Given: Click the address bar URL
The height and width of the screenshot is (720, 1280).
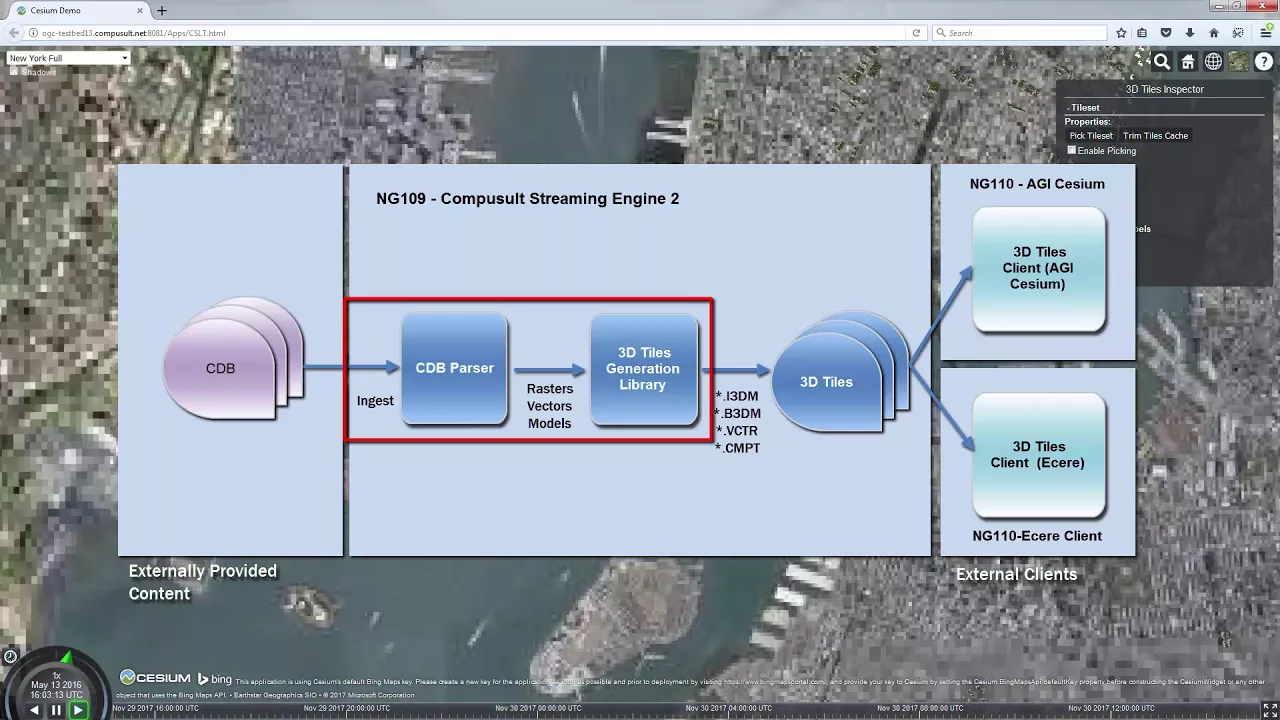Looking at the screenshot, I should tap(135, 33).
